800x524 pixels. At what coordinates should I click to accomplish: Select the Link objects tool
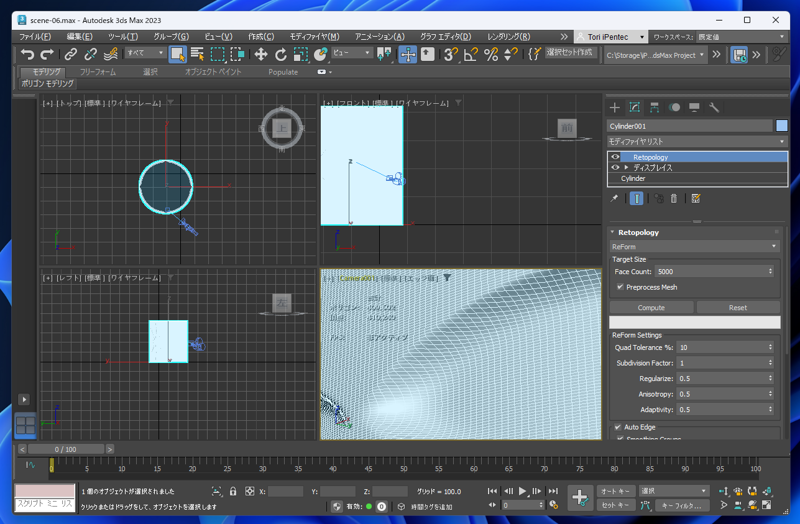coord(70,54)
